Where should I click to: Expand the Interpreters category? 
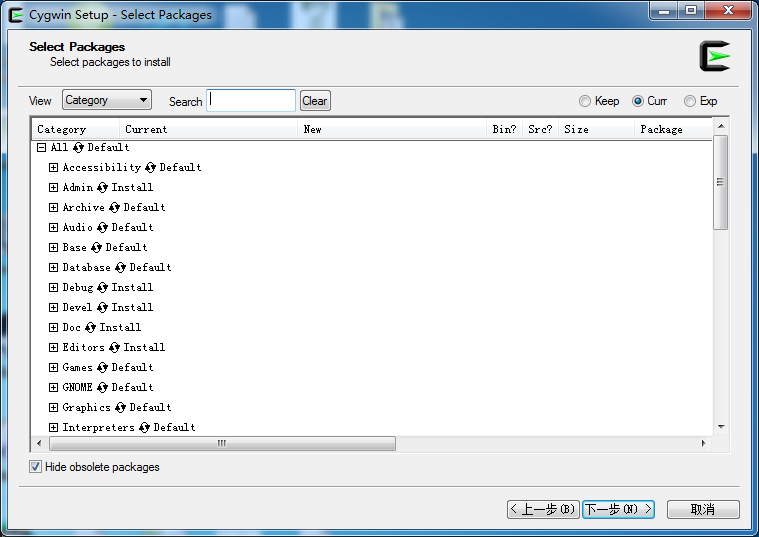53,428
